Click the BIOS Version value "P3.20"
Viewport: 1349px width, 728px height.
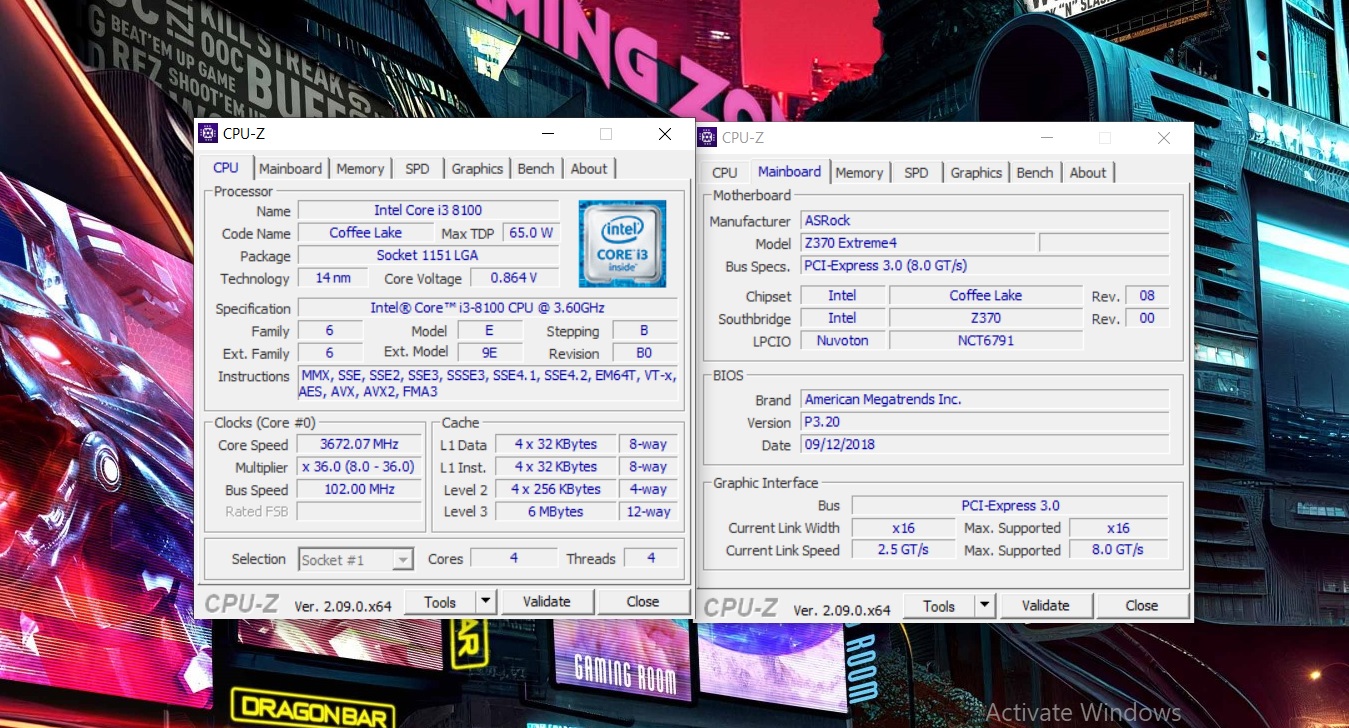click(985, 422)
